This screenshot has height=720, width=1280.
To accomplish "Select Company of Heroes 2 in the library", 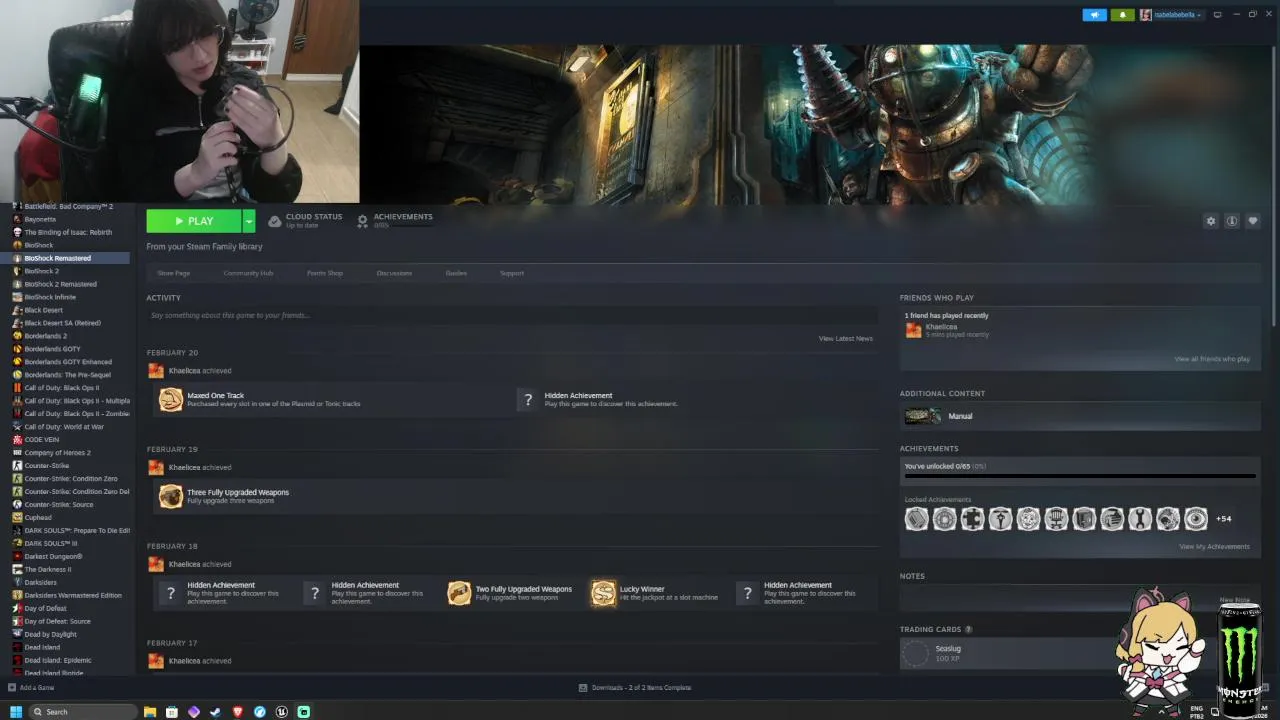I will [x=57, y=453].
